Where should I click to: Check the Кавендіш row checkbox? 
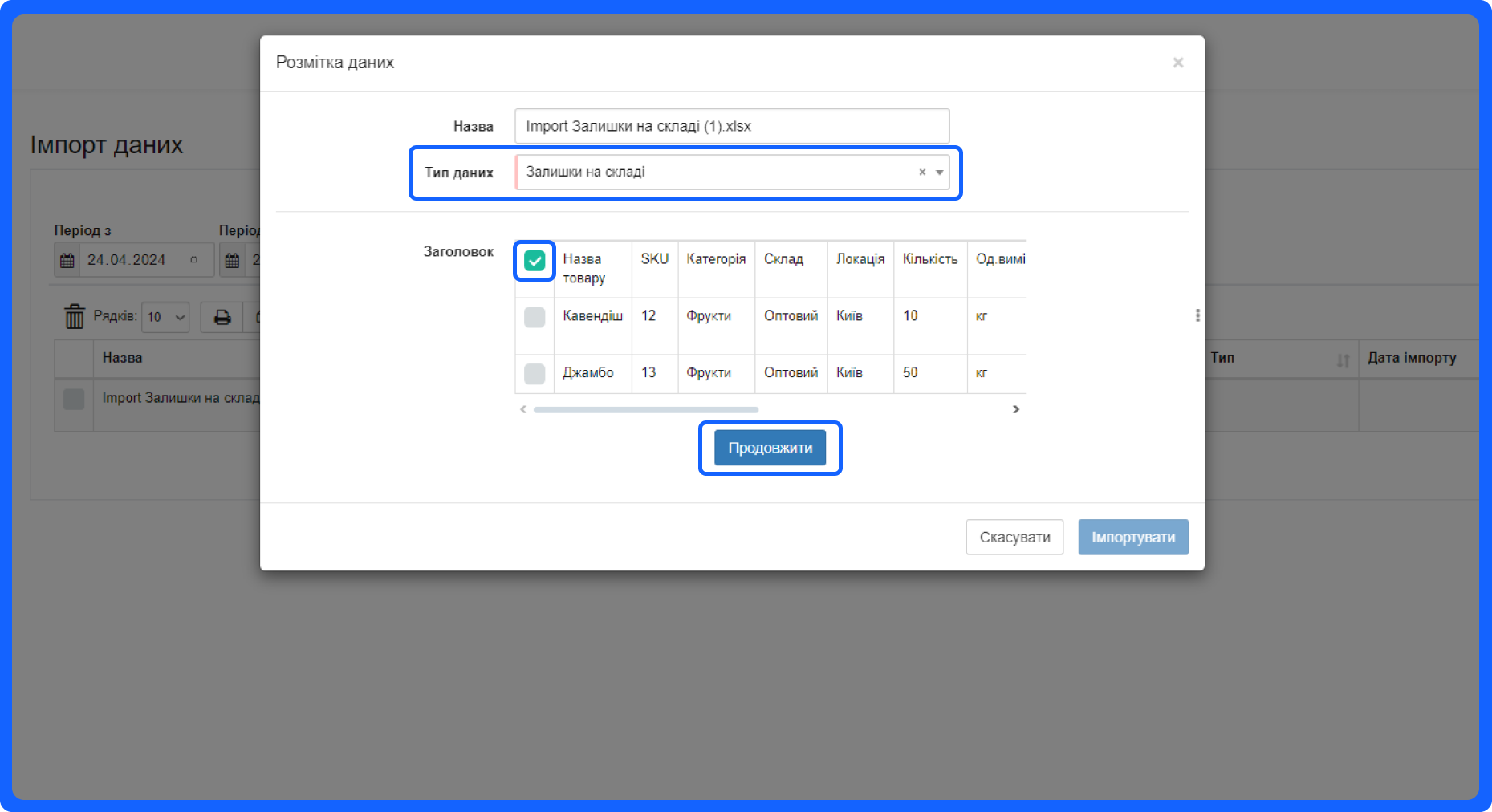coord(535,317)
